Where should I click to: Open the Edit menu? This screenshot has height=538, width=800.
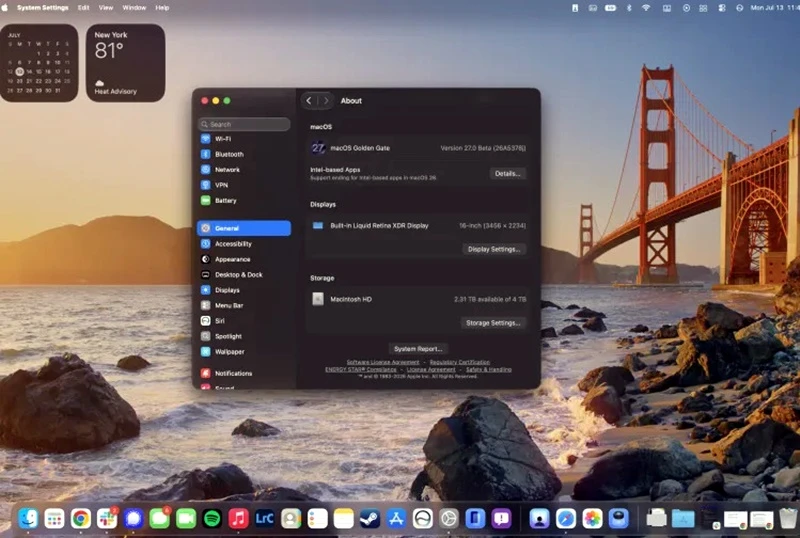(x=83, y=8)
